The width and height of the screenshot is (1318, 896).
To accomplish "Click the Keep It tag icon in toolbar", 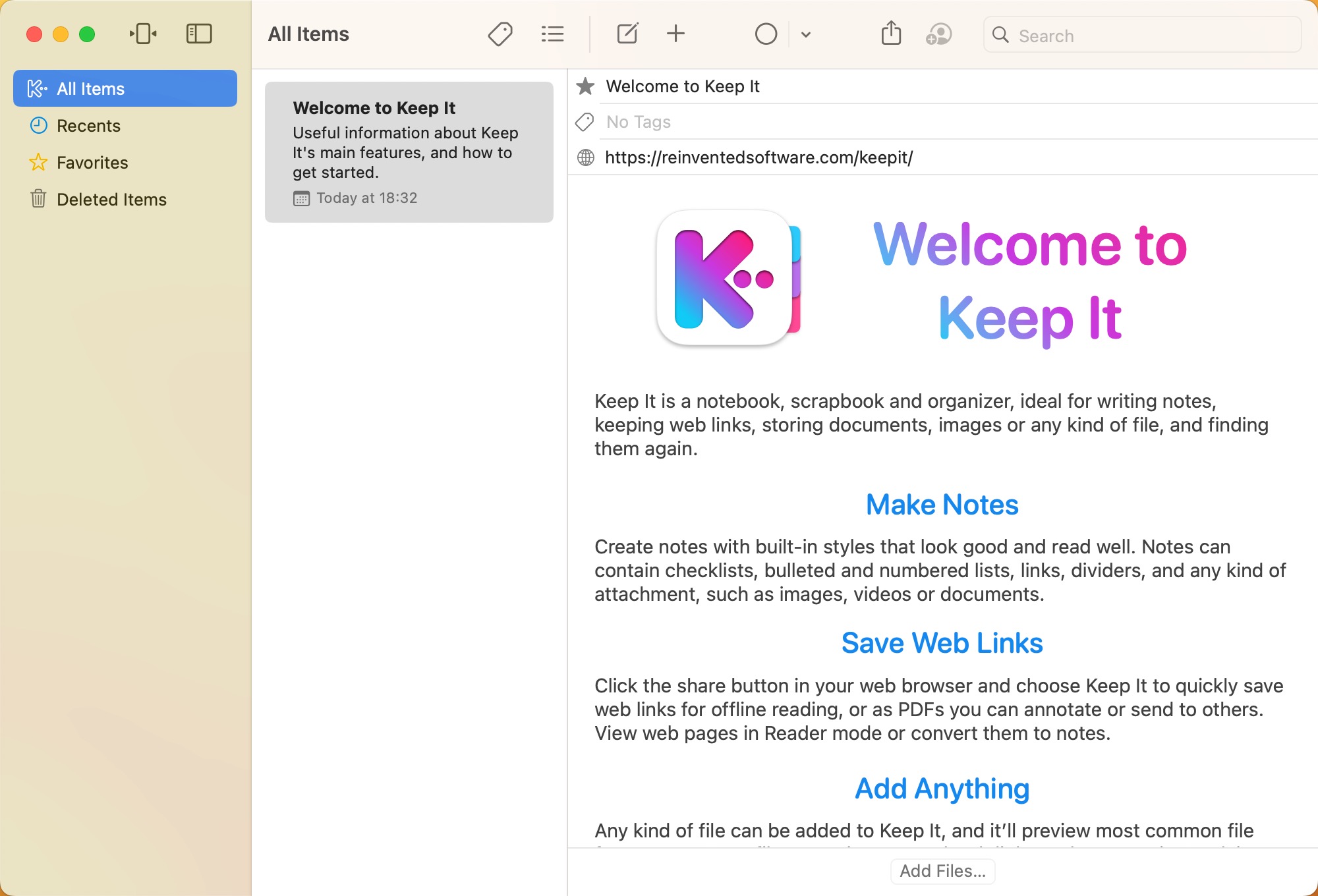I will 499,34.
